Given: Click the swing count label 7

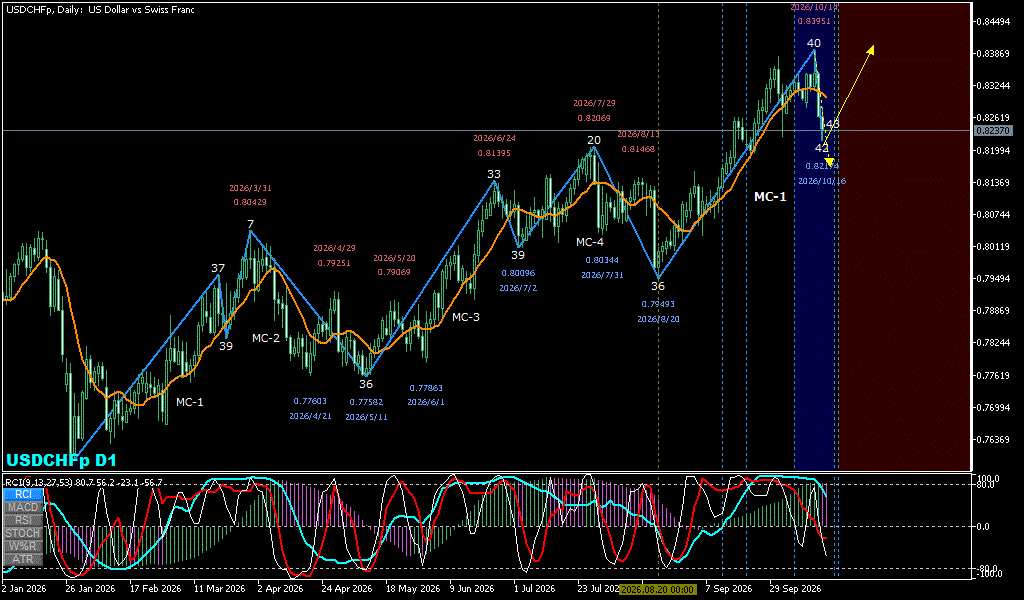Looking at the screenshot, I should (250, 224).
